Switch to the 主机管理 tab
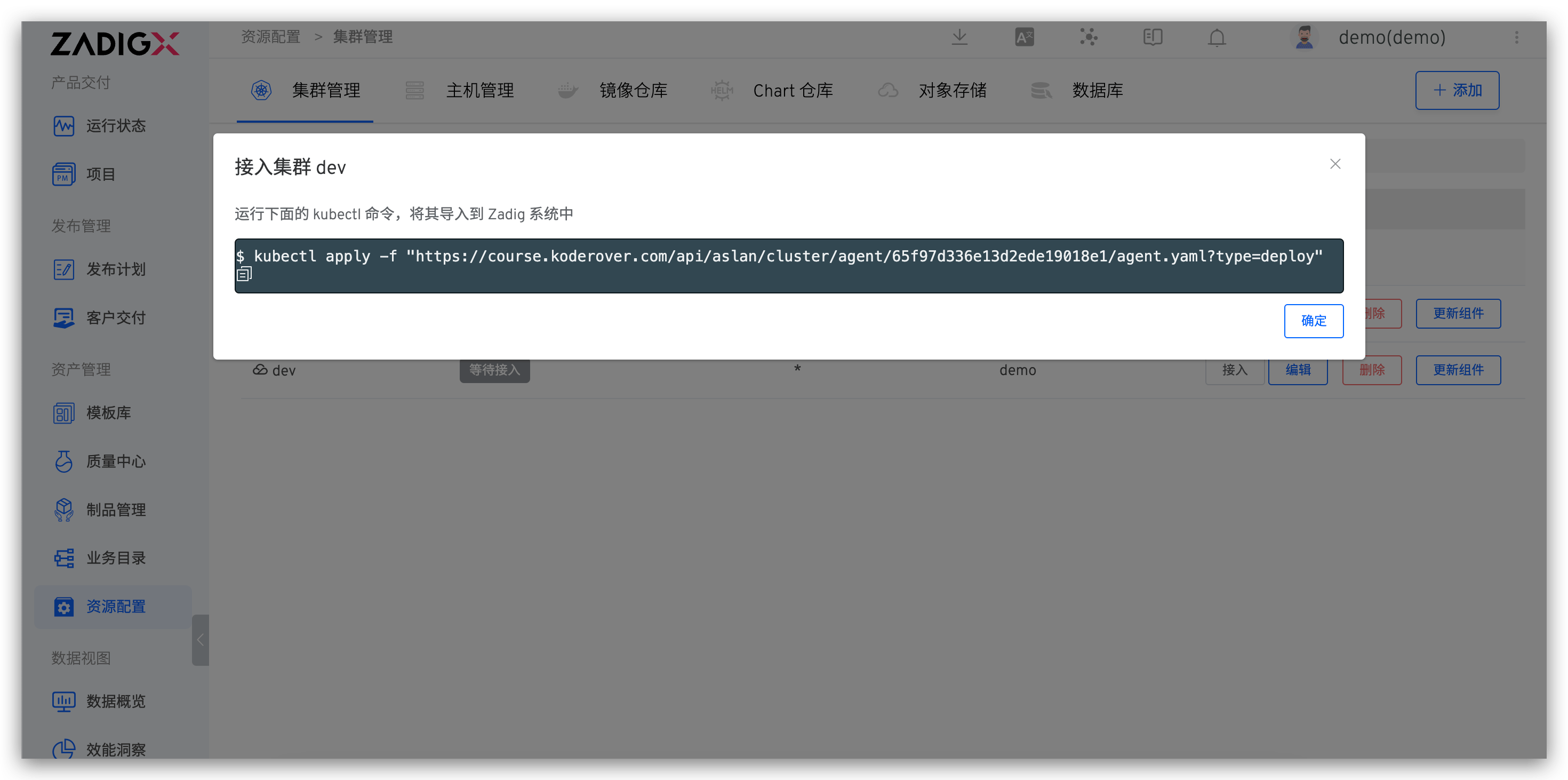1568x780 pixels. coord(479,90)
